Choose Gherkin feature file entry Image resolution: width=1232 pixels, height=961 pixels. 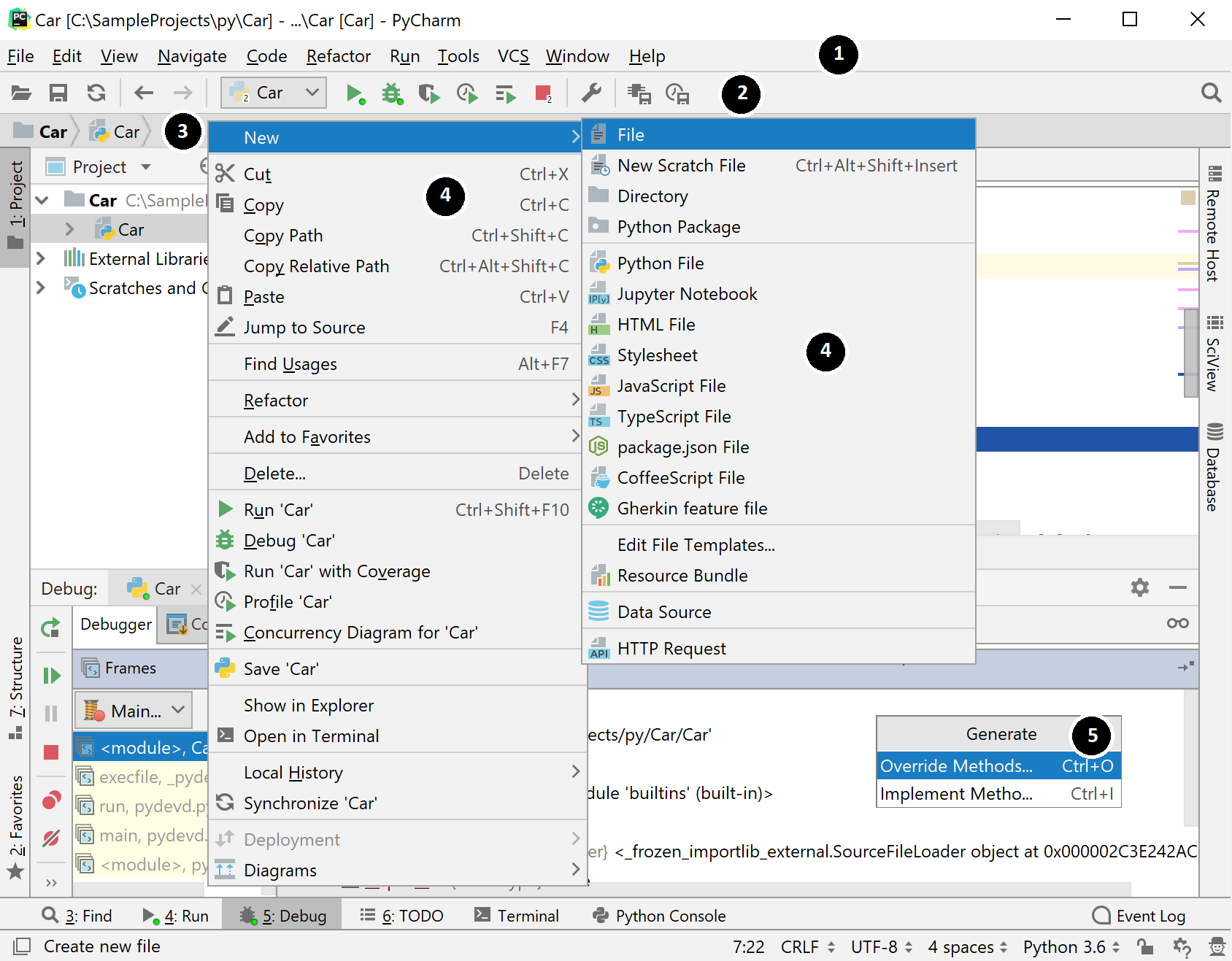coord(779,509)
